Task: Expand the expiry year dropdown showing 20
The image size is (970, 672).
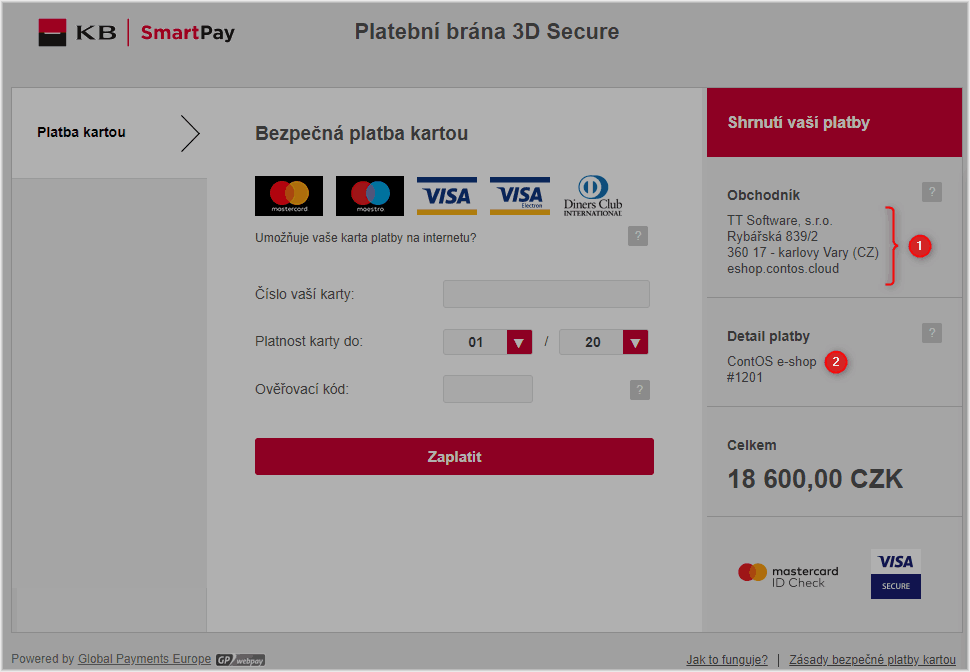Action: [603, 342]
